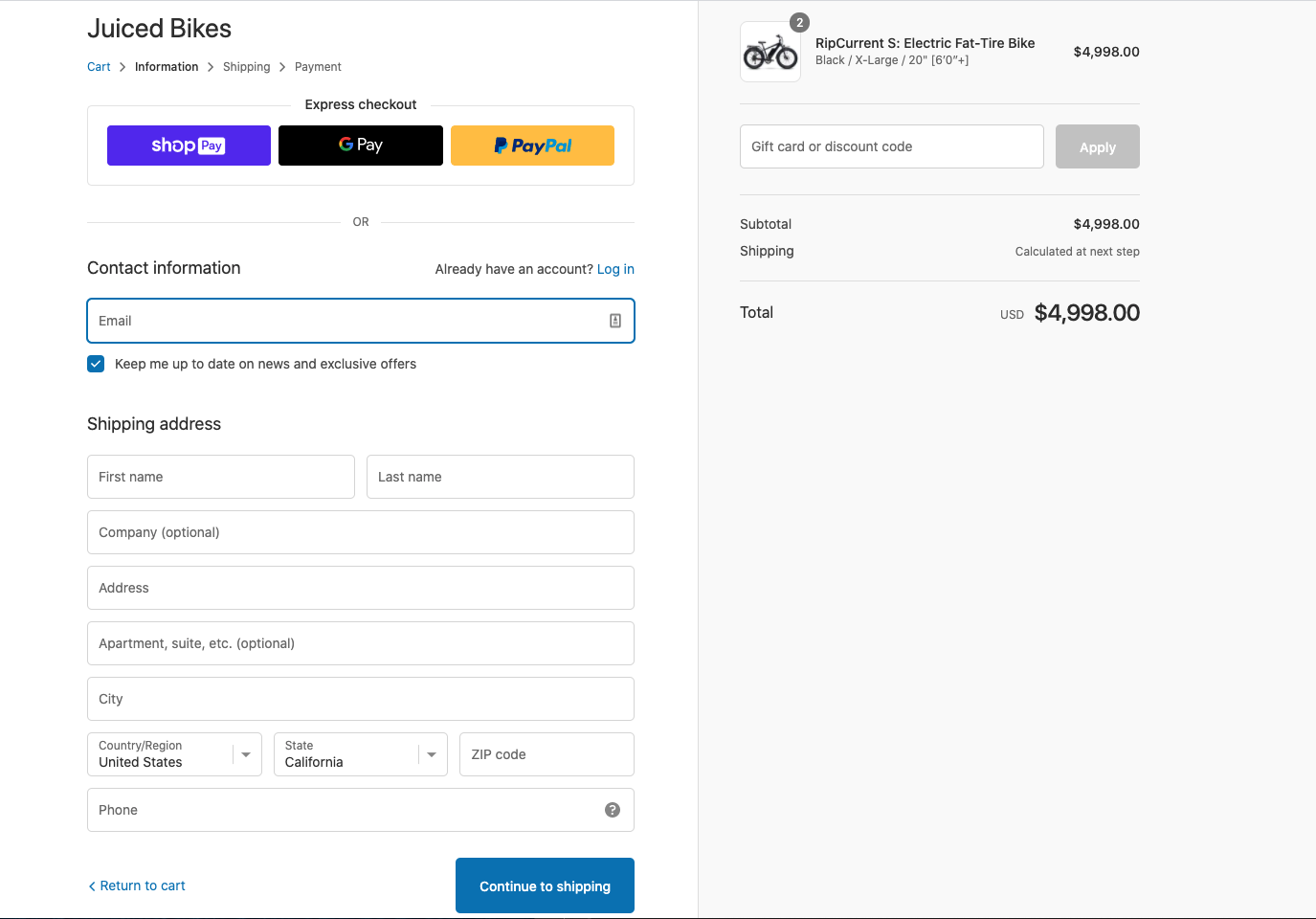Focus the City field
This screenshot has width=1316, height=919.
tap(361, 699)
